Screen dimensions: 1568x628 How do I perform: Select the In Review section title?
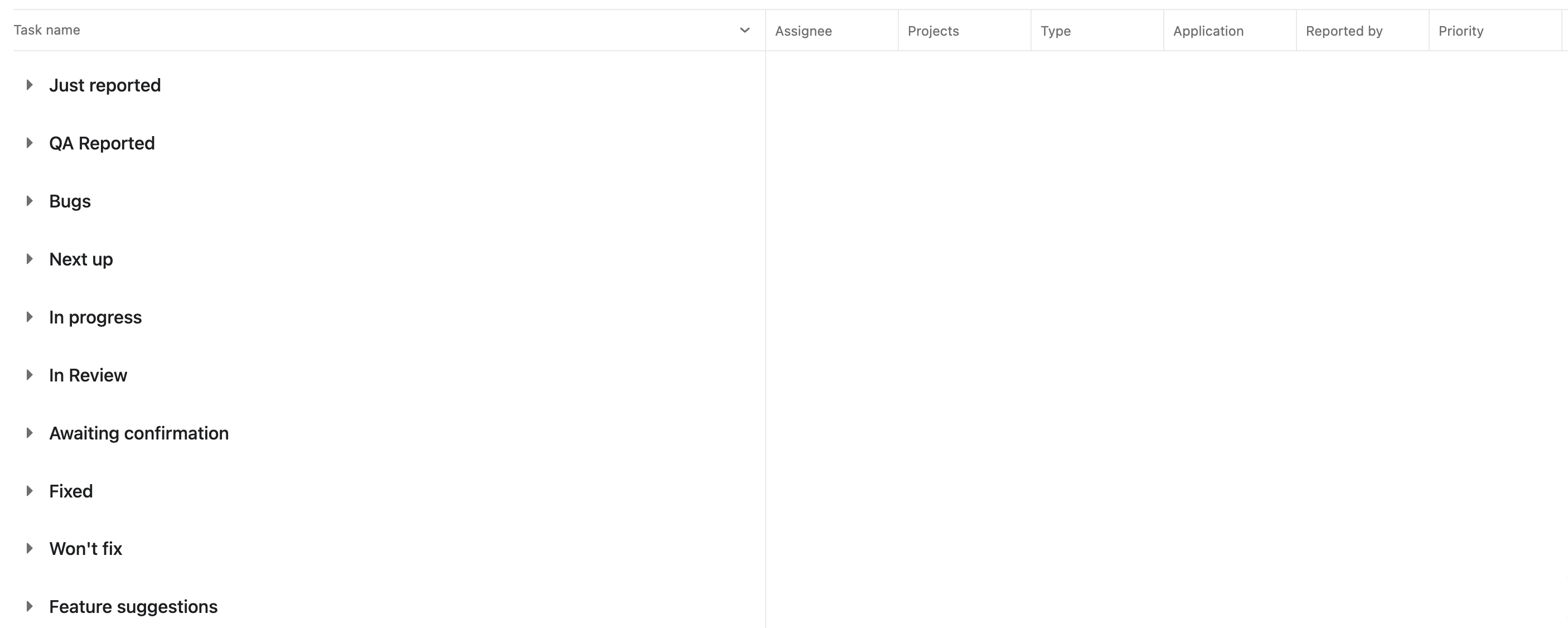click(88, 375)
